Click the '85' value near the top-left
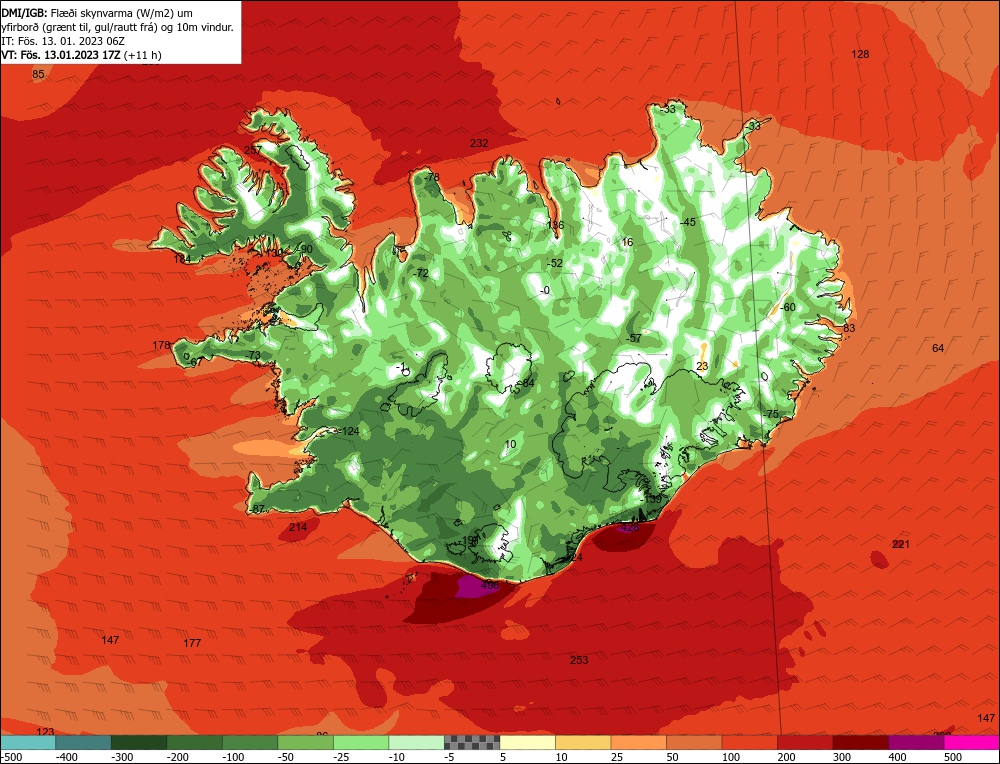Image resolution: width=1000 pixels, height=764 pixels. tap(38, 75)
